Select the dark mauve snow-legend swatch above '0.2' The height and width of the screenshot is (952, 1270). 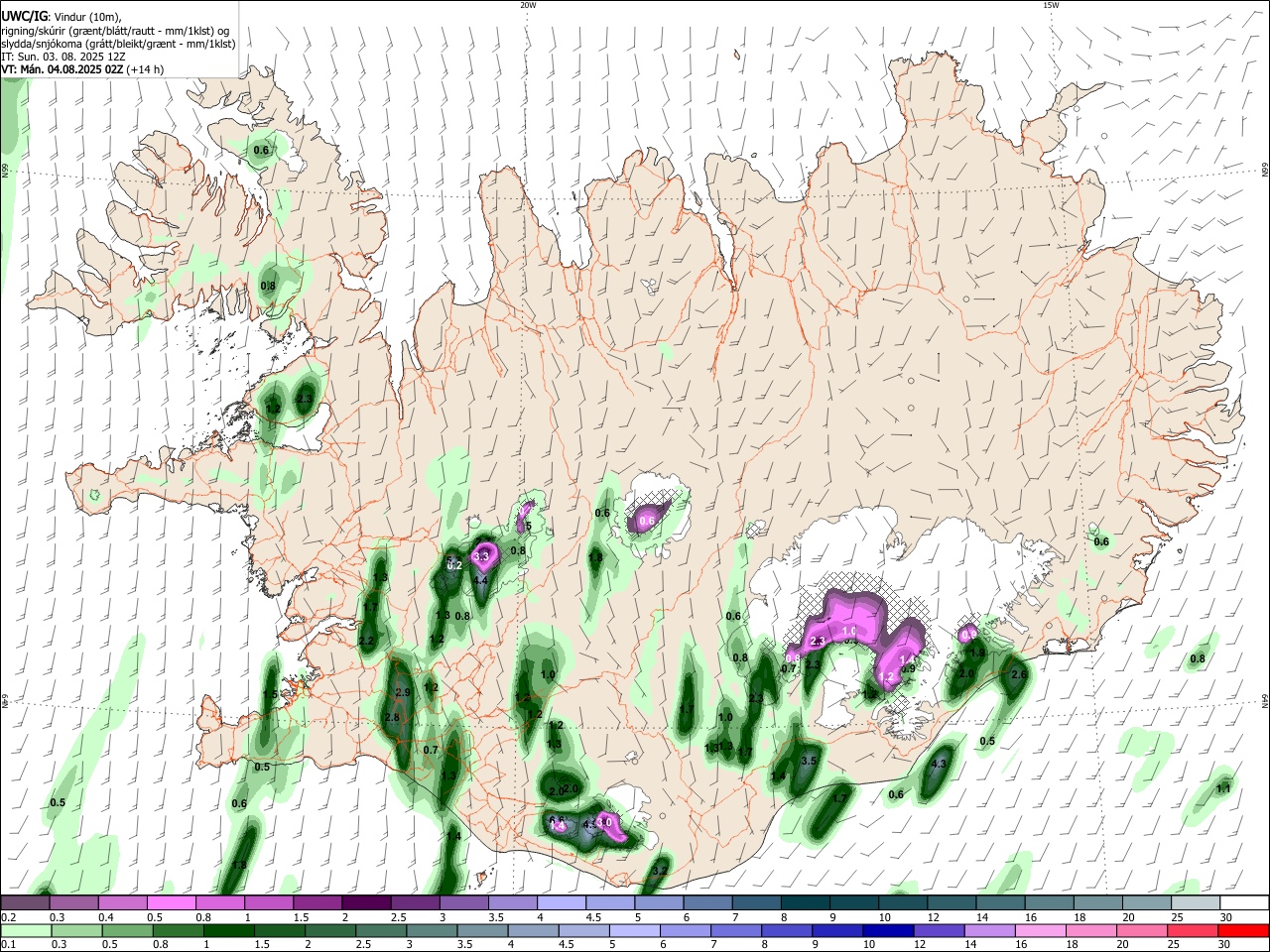coord(25,902)
